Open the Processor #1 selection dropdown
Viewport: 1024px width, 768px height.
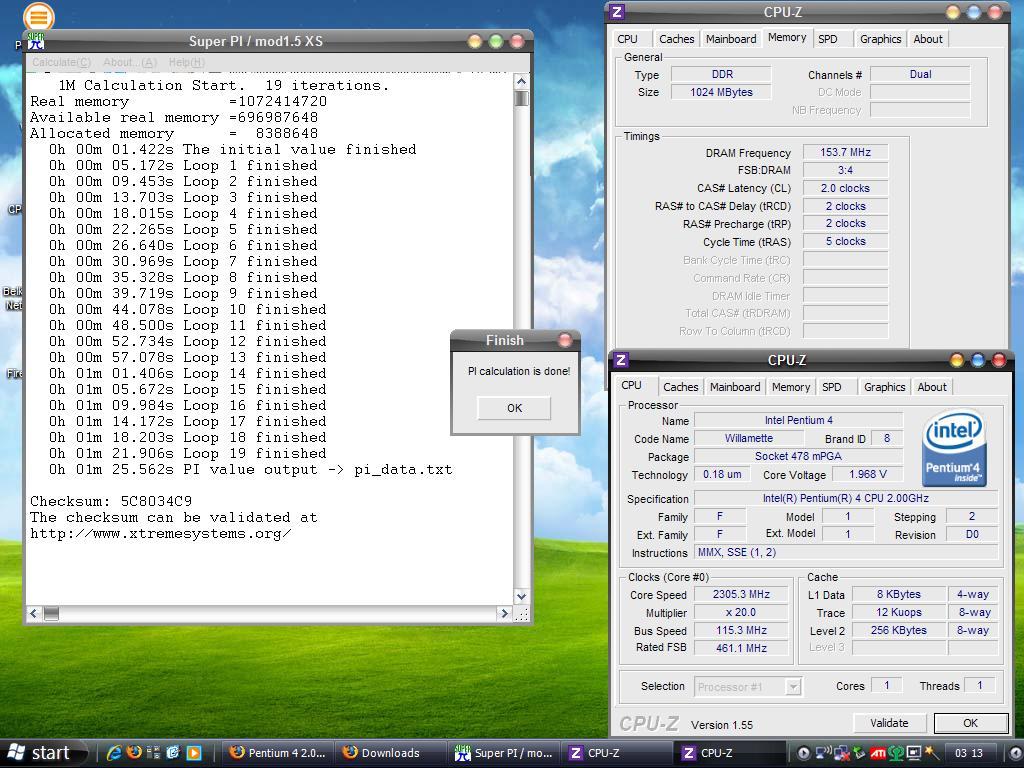(793, 686)
